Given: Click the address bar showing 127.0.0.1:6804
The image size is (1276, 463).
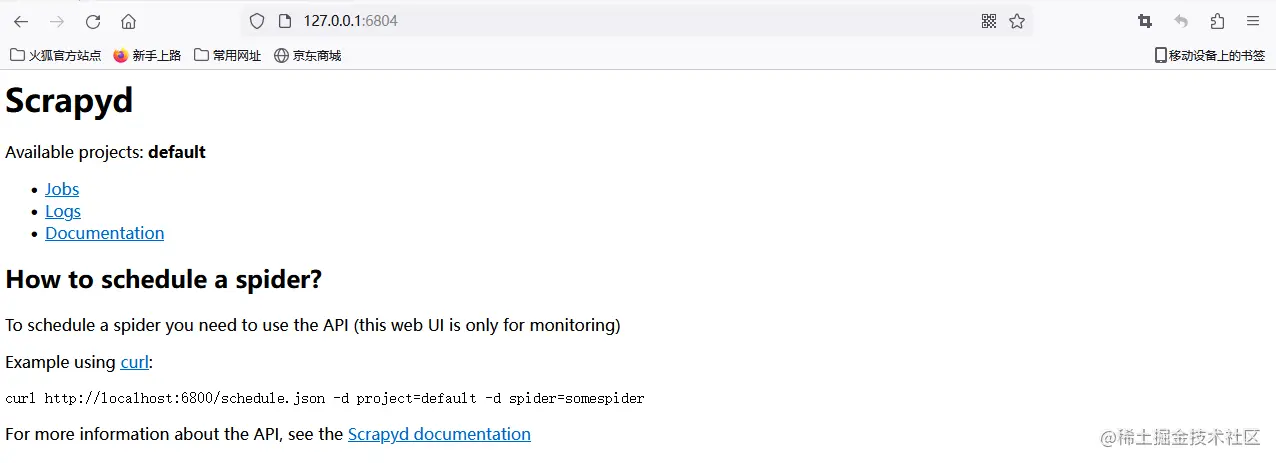Looking at the screenshot, I should pos(620,21).
